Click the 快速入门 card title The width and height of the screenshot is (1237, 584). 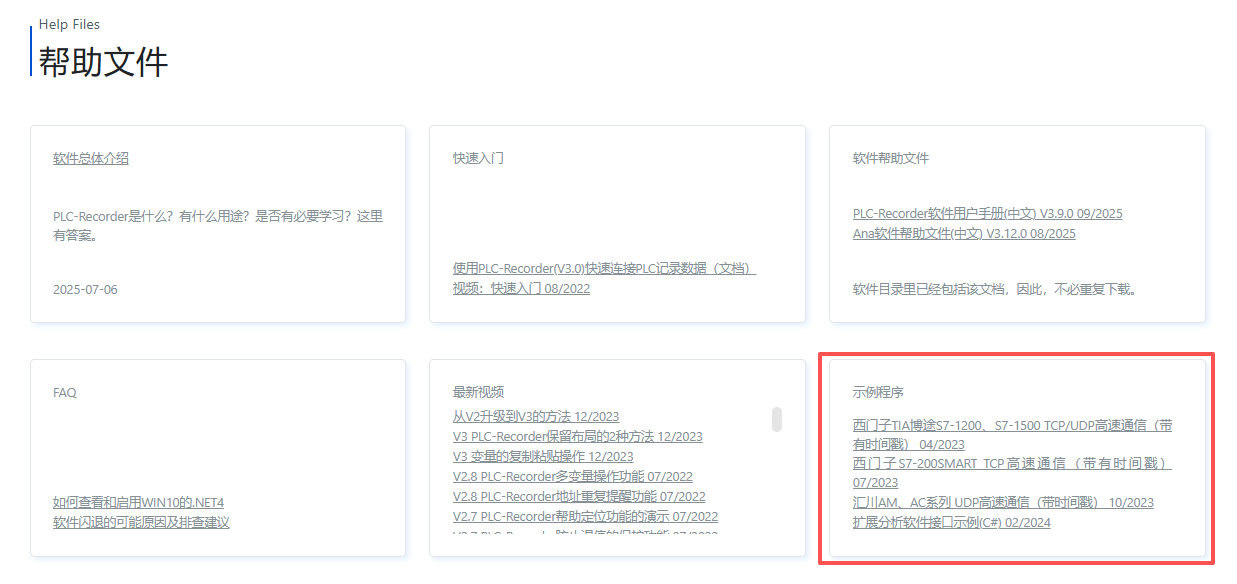pos(478,158)
